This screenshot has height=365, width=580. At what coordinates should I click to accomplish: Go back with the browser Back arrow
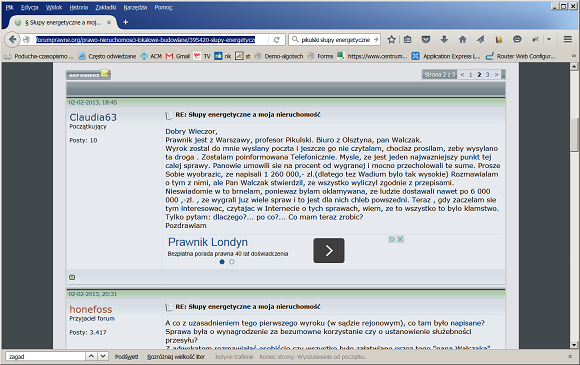[x=12, y=39]
